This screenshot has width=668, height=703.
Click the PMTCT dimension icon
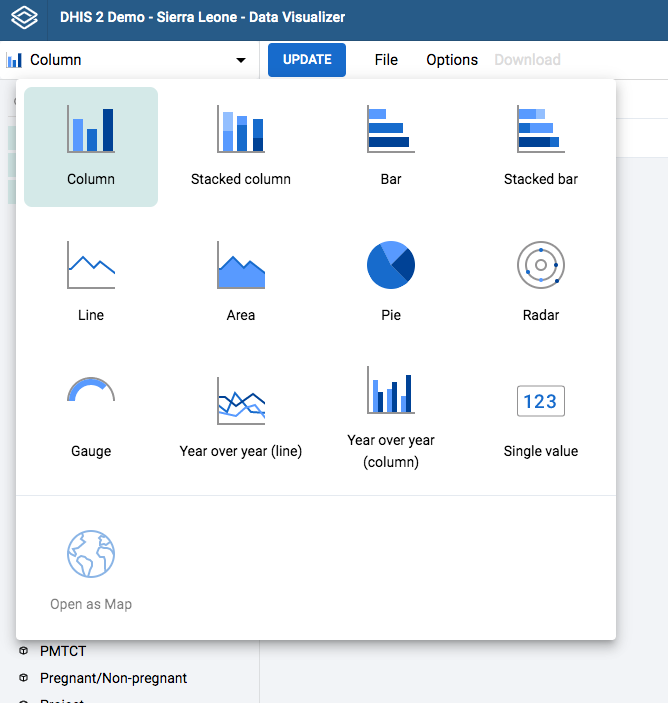point(24,651)
